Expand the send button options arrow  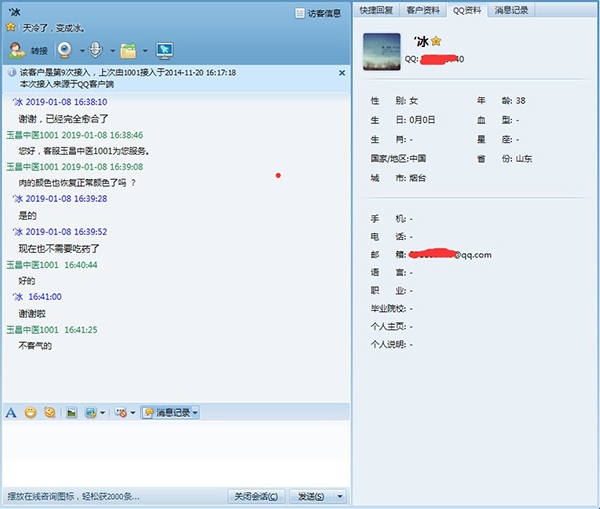coord(340,496)
